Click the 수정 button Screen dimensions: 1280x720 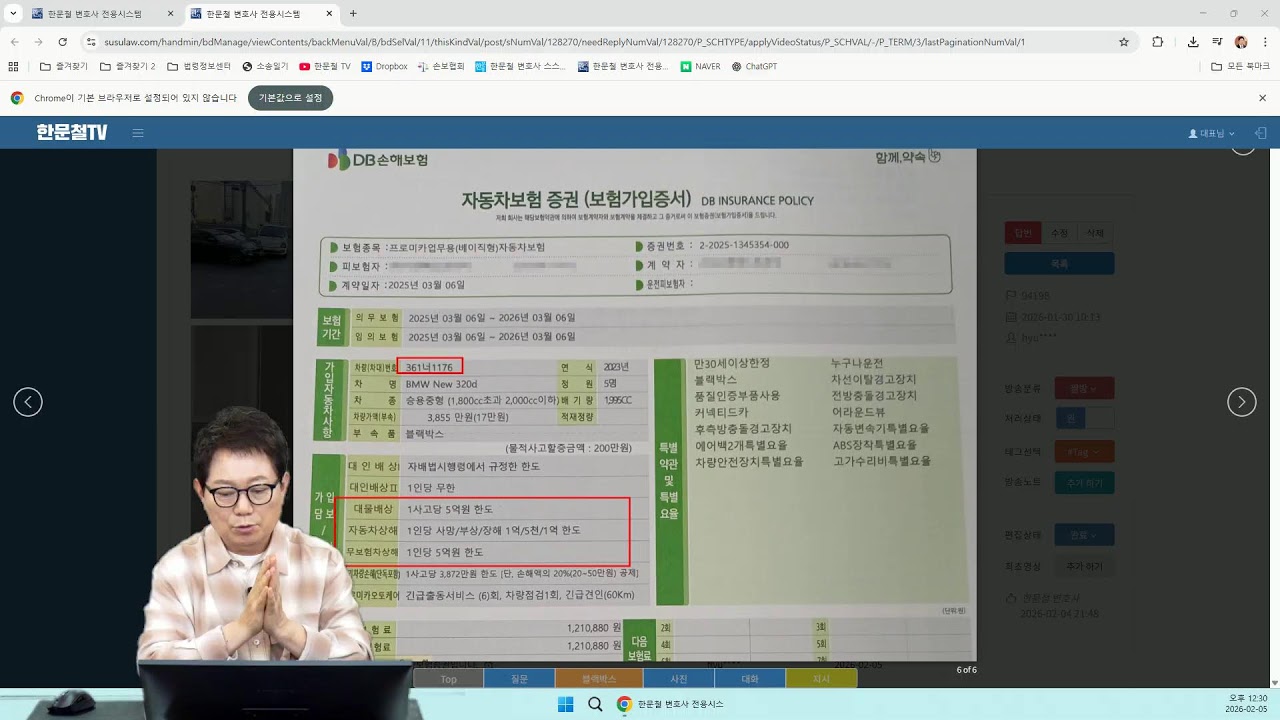(1059, 233)
